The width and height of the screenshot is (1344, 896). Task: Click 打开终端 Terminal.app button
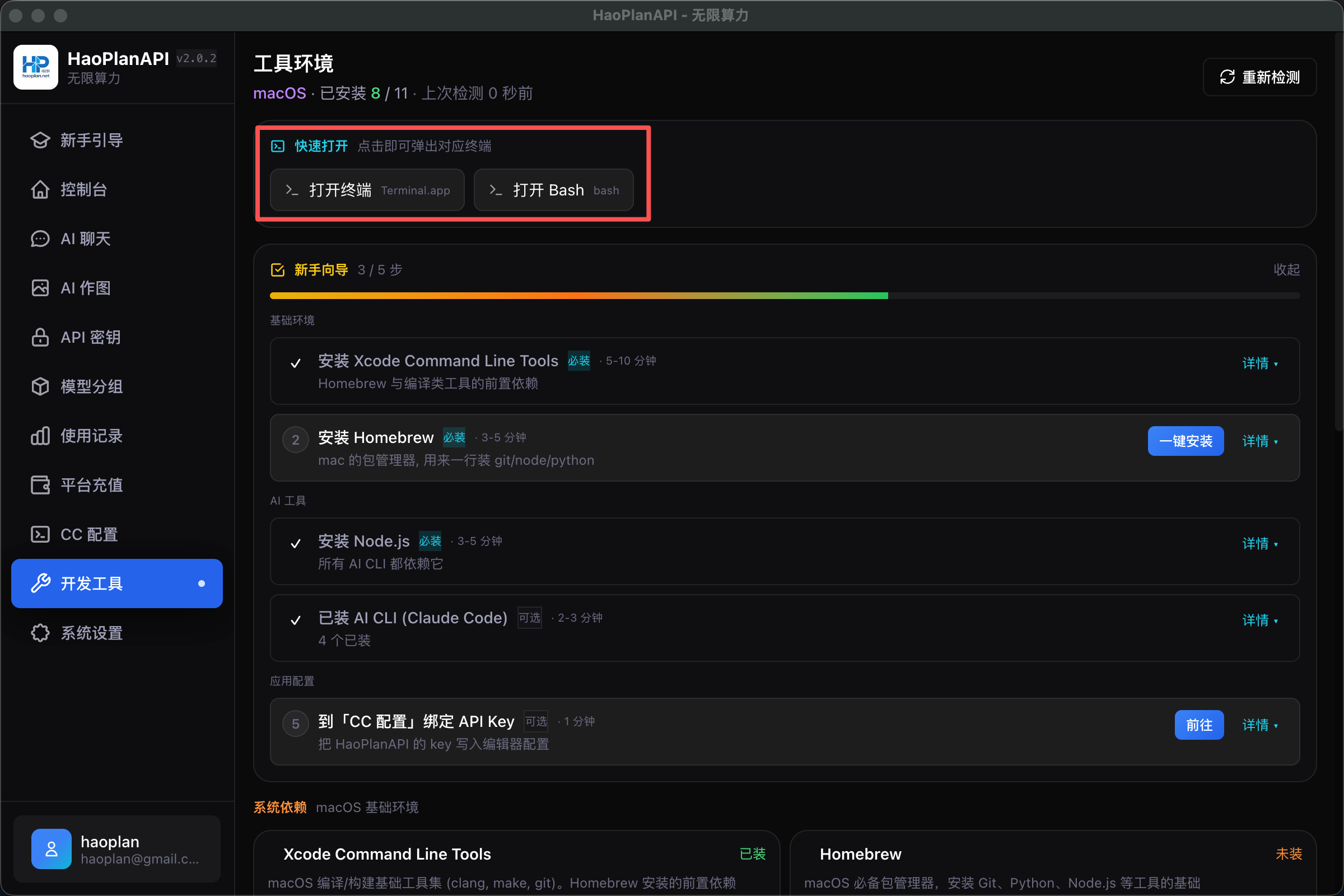pyautogui.click(x=367, y=190)
